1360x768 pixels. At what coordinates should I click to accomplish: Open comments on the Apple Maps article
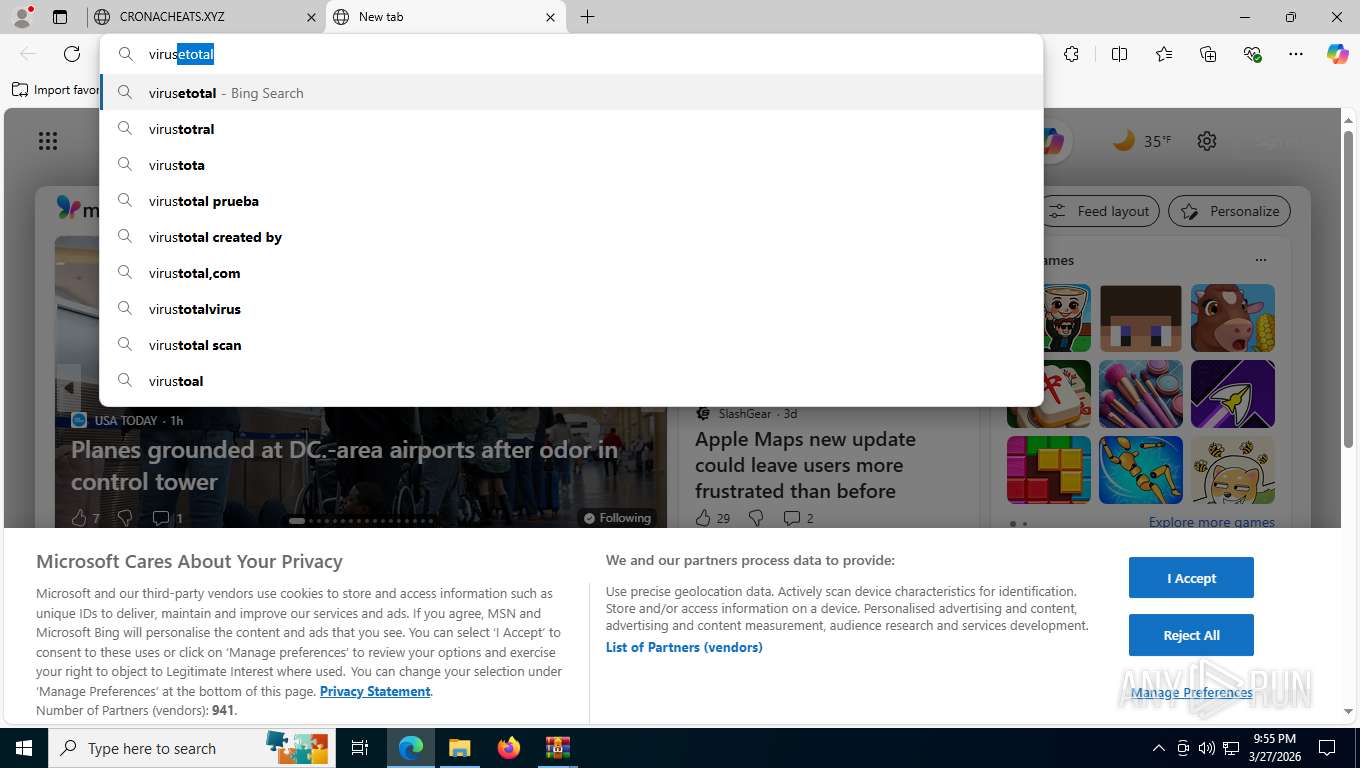(791, 518)
